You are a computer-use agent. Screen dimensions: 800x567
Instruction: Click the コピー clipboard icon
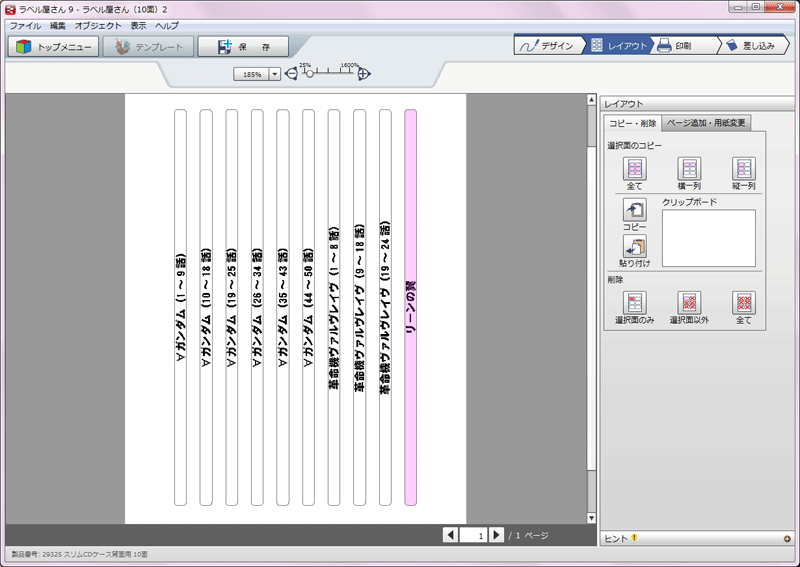click(635, 210)
